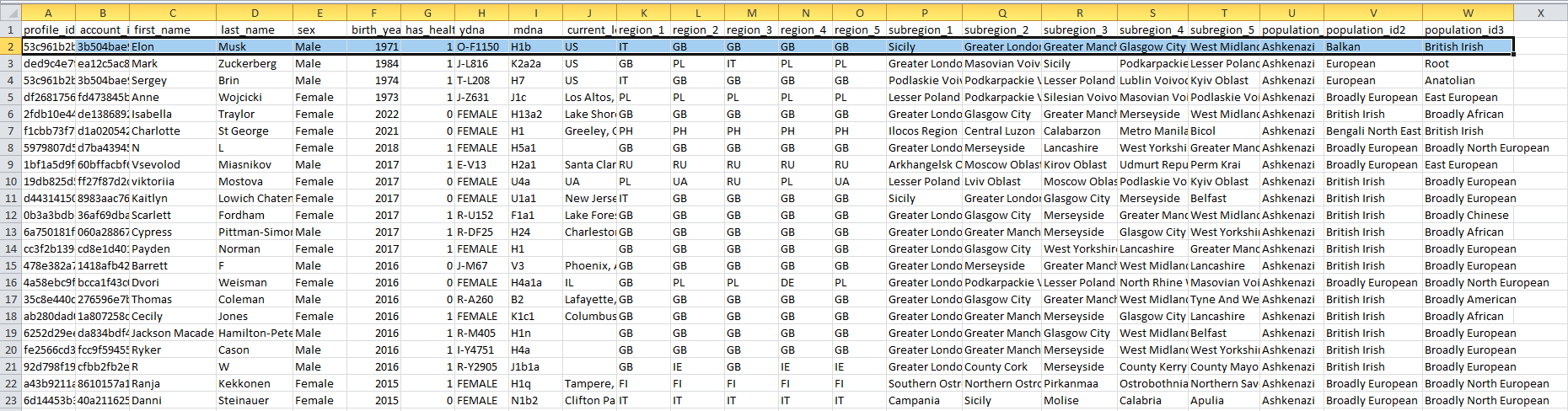The height and width of the screenshot is (411, 1568).
Task: Select the Kekkonen last name cell
Action: (x=254, y=383)
